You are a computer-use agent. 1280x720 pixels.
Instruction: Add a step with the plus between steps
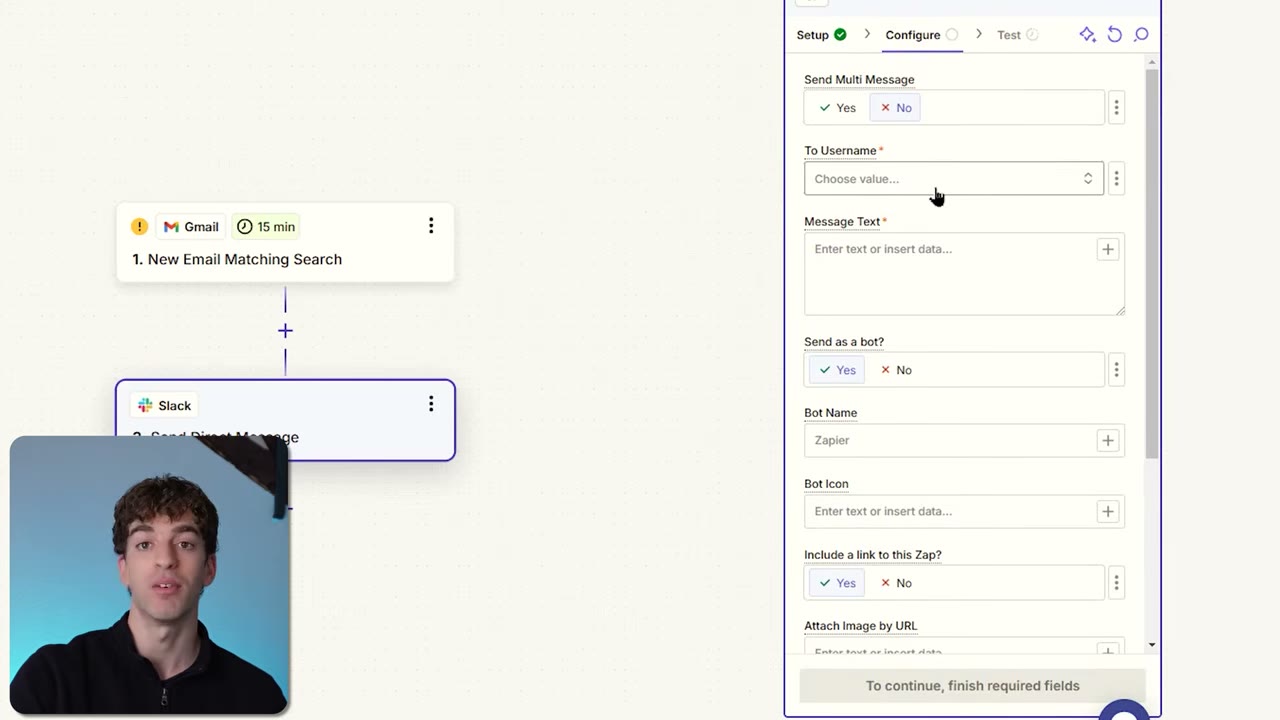285,331
